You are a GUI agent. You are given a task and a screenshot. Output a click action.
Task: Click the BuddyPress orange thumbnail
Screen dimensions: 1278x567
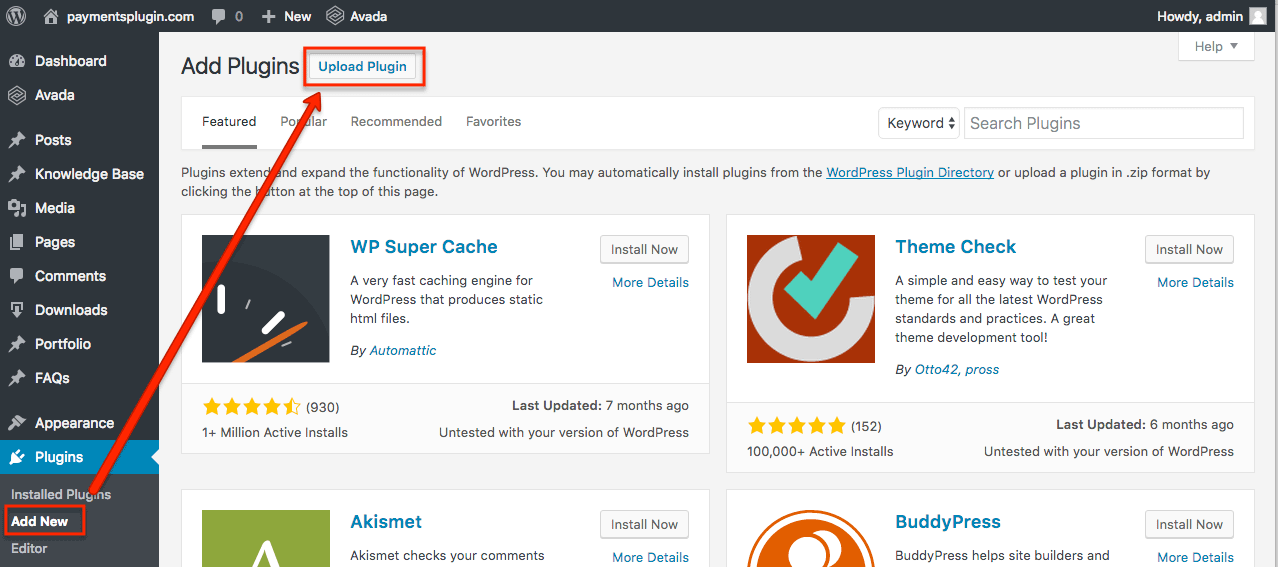pos(811,538)
